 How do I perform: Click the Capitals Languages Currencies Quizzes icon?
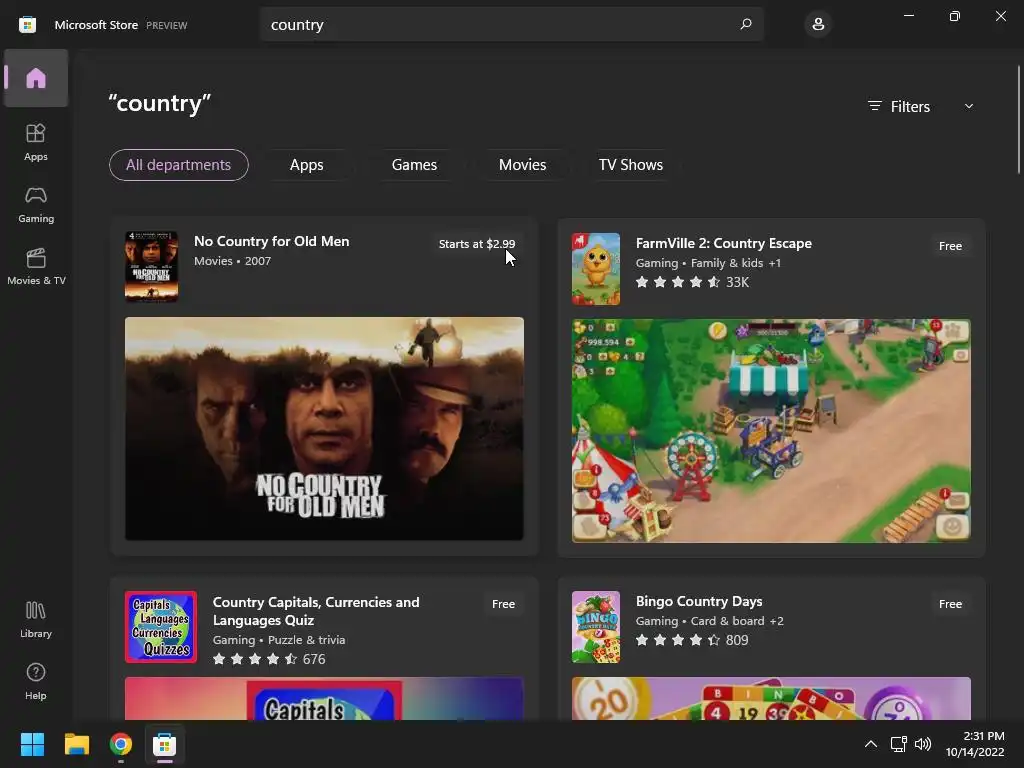click(x=161, y=627)
